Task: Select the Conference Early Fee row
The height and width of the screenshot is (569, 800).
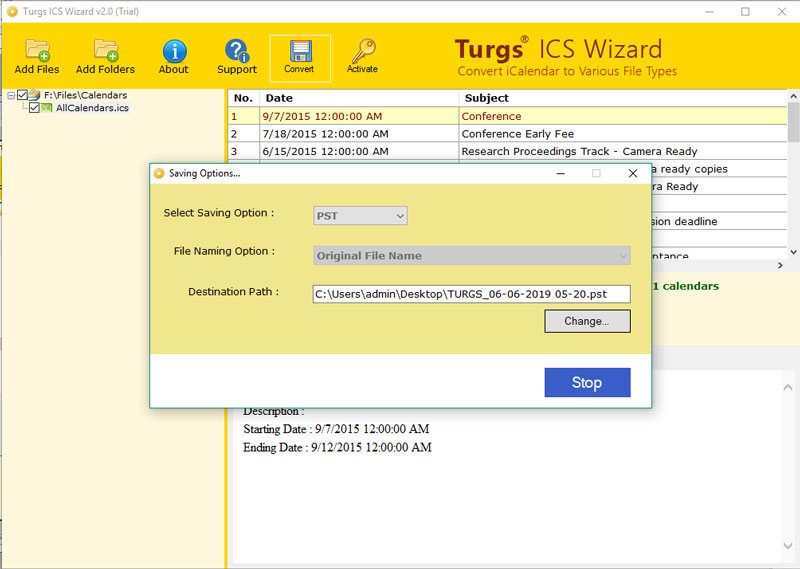Action: (517, 134)
